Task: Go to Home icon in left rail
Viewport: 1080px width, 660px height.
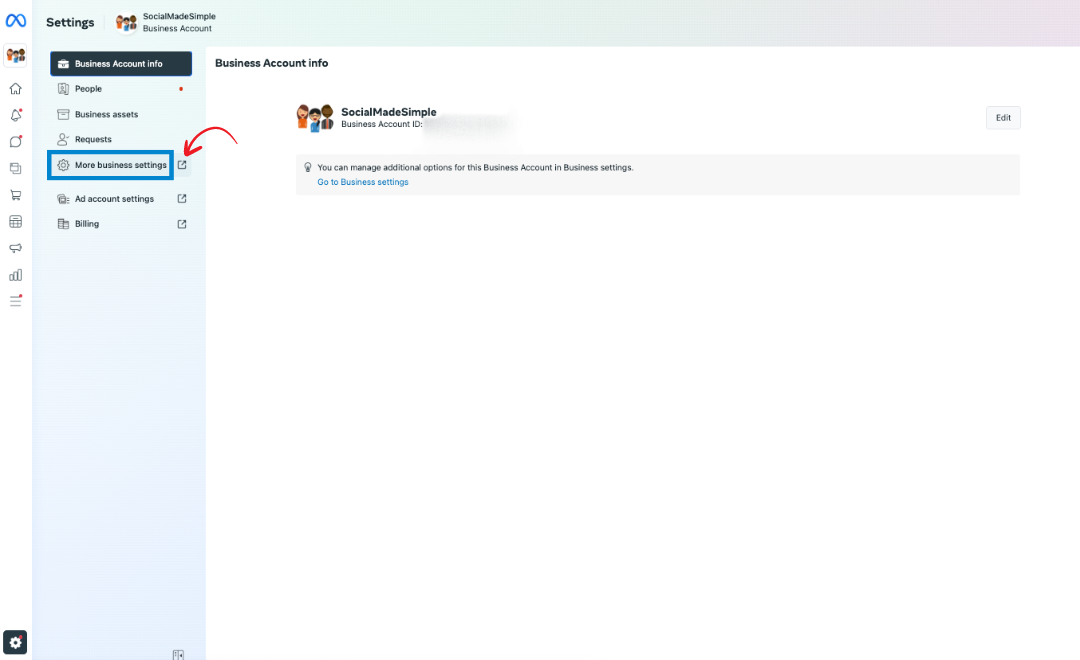Action: point(15,88)
